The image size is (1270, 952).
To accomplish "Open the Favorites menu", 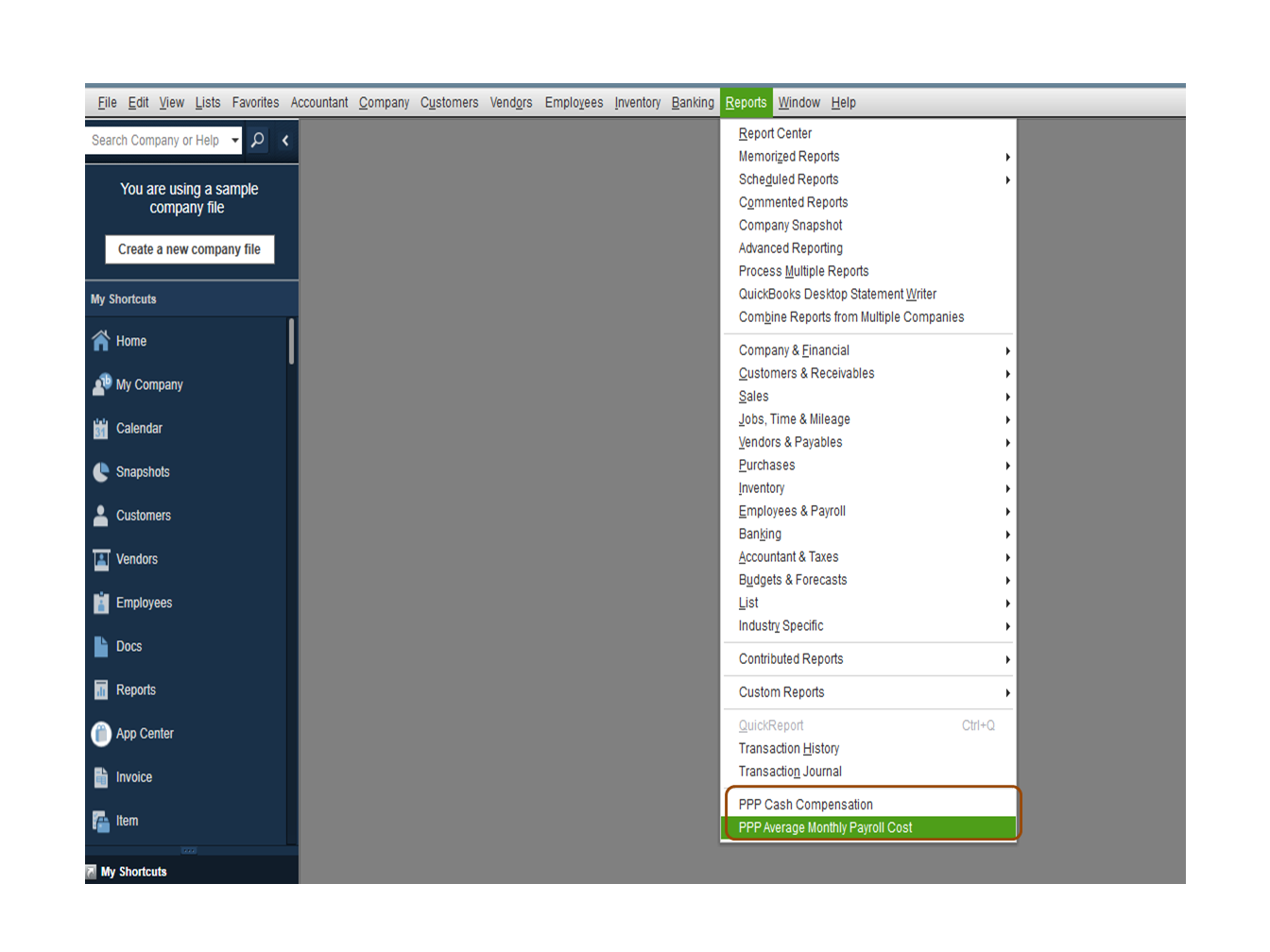I will pos(255,102).
